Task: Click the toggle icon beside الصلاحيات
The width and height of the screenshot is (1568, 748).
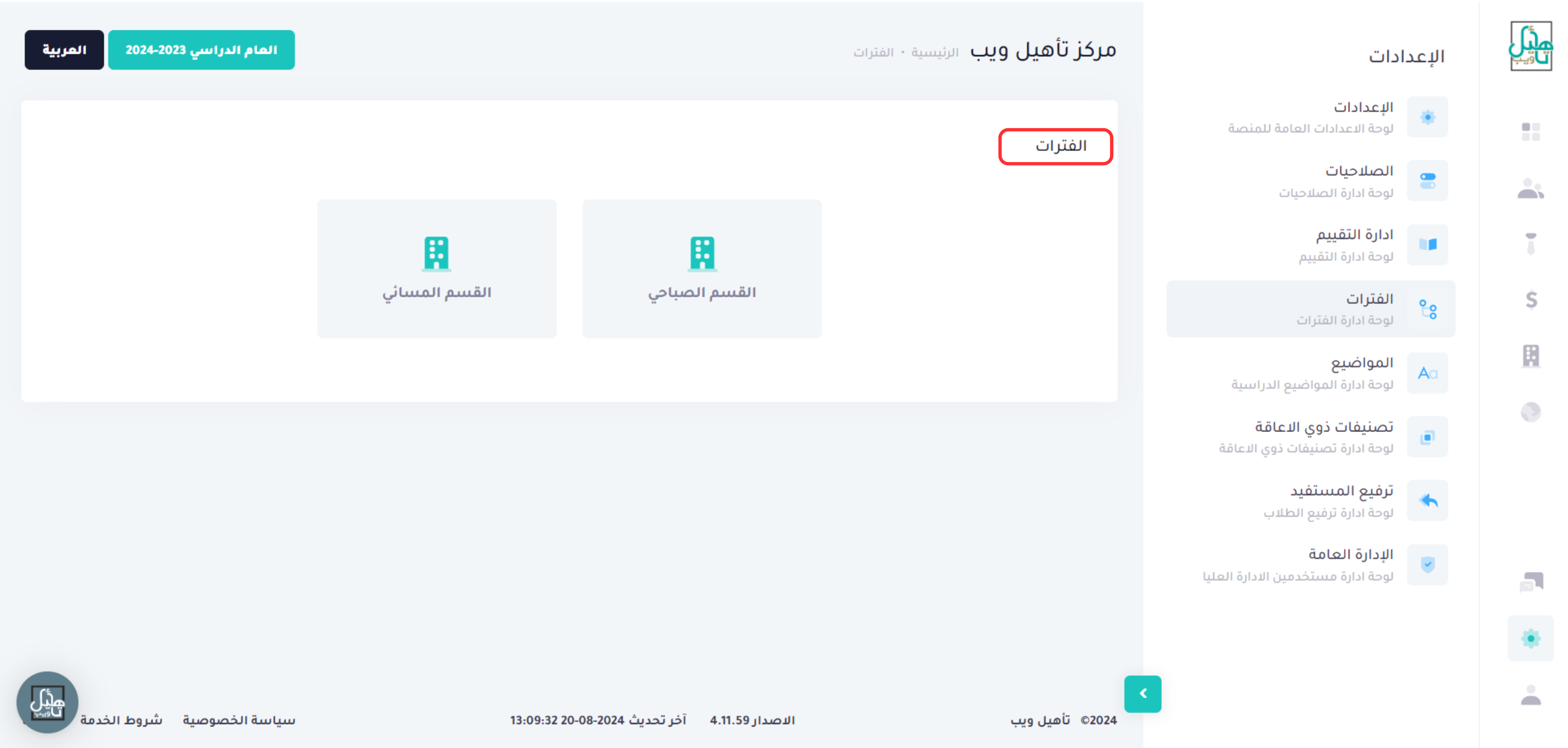Action: 1427,181
